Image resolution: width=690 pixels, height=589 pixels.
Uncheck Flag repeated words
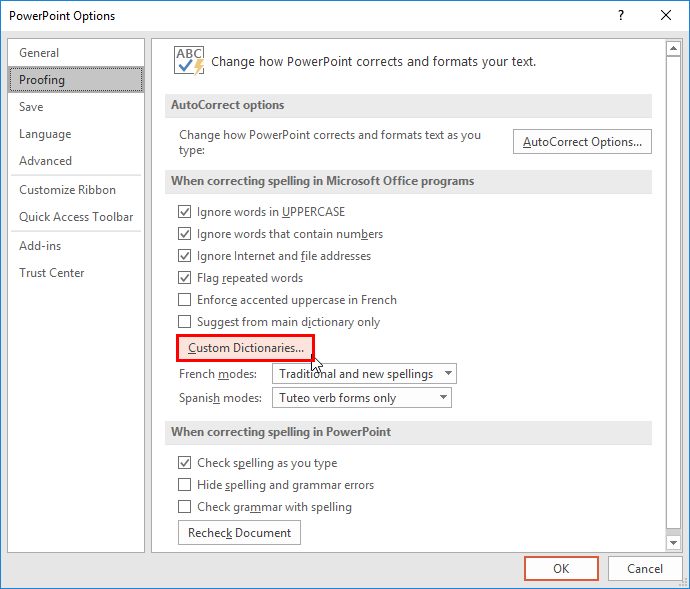[184, 278]
